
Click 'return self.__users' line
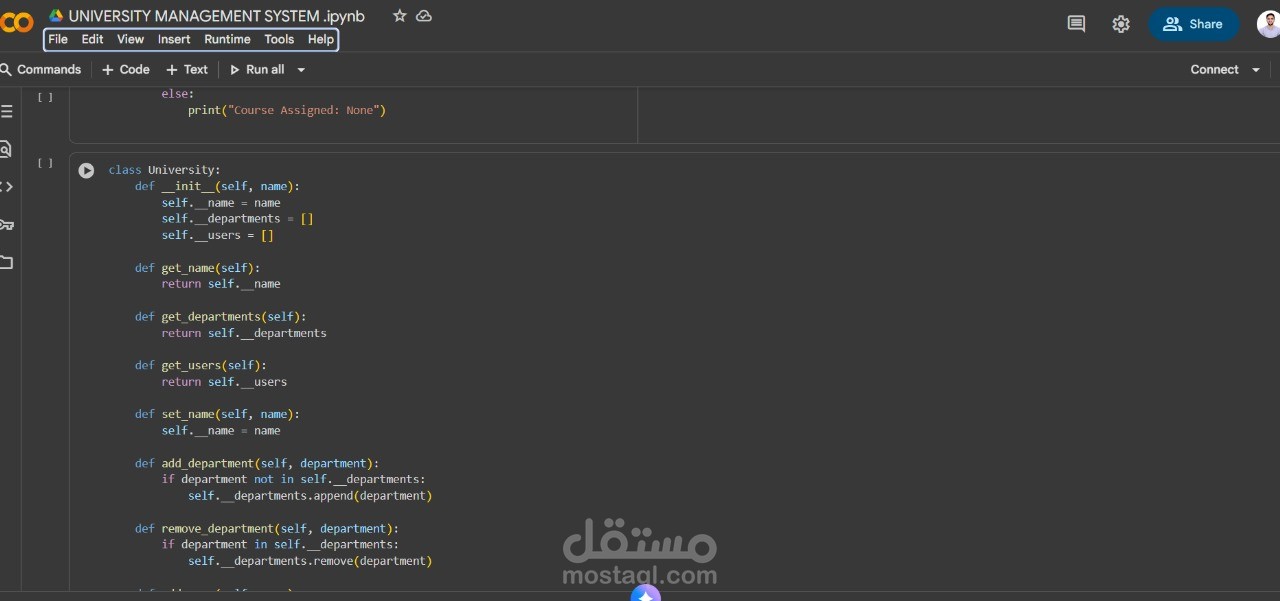coord(224,382)
